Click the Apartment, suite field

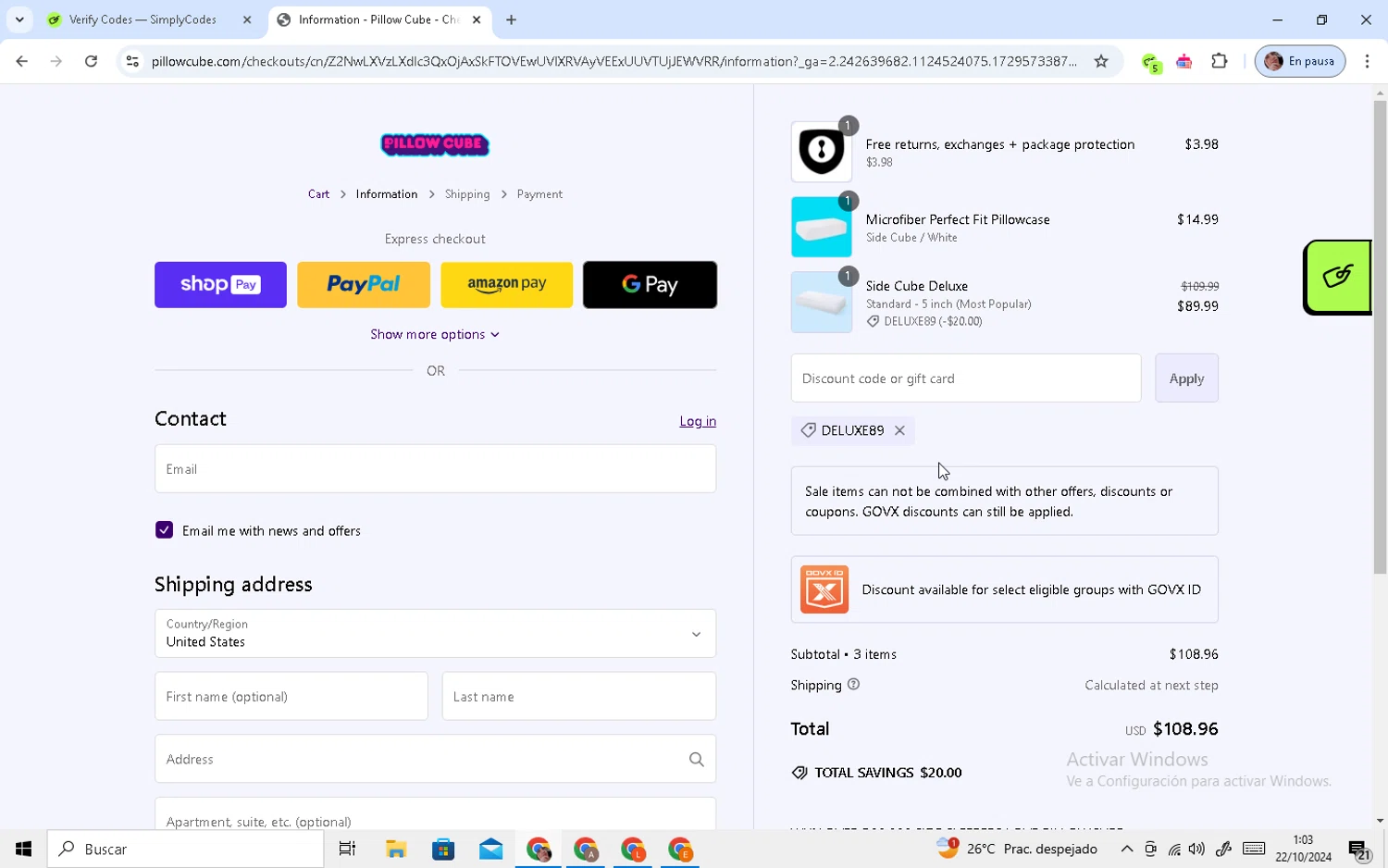click(435, 813)
